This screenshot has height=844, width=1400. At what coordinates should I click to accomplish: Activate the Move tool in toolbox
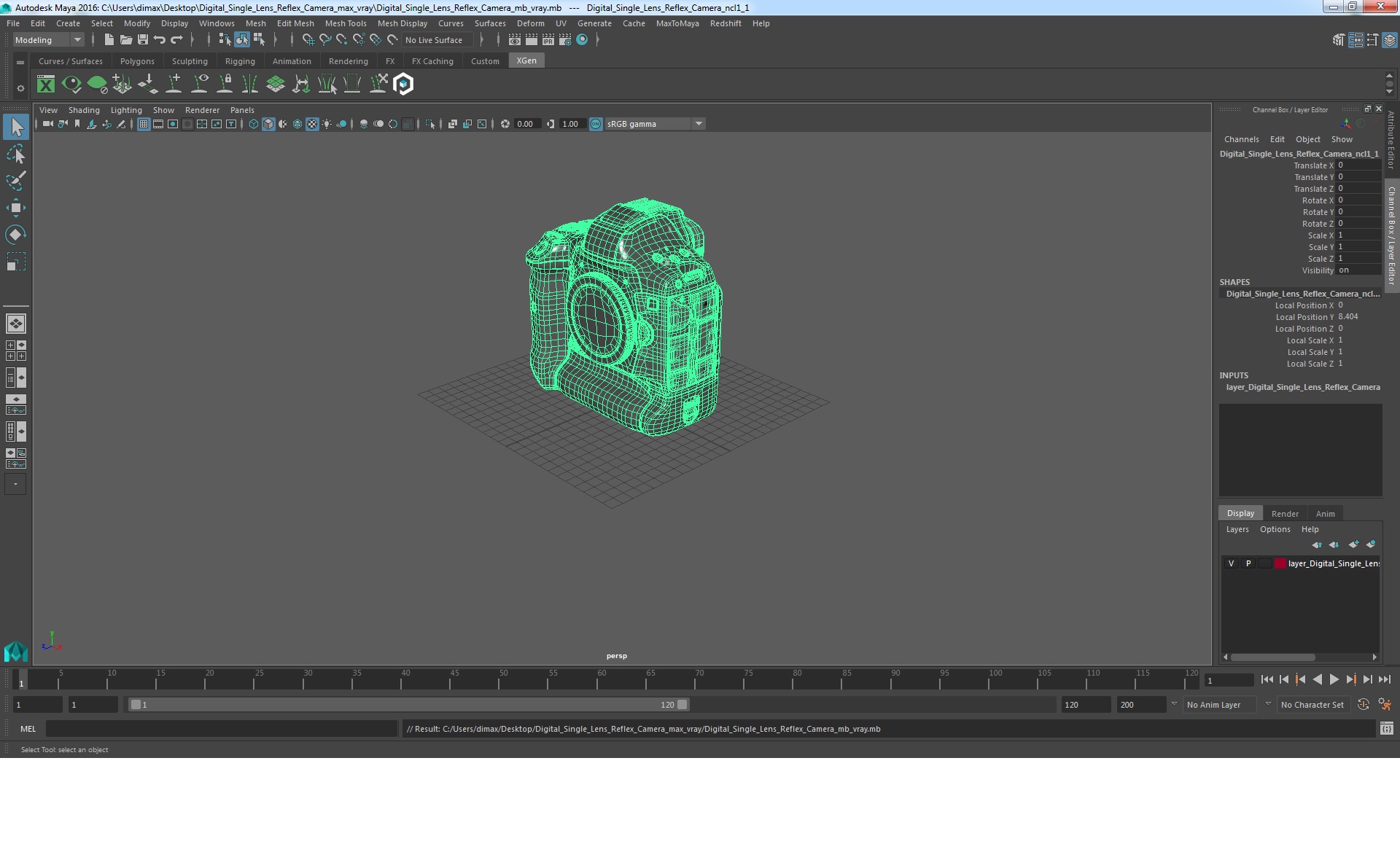(x=15, y=208)
